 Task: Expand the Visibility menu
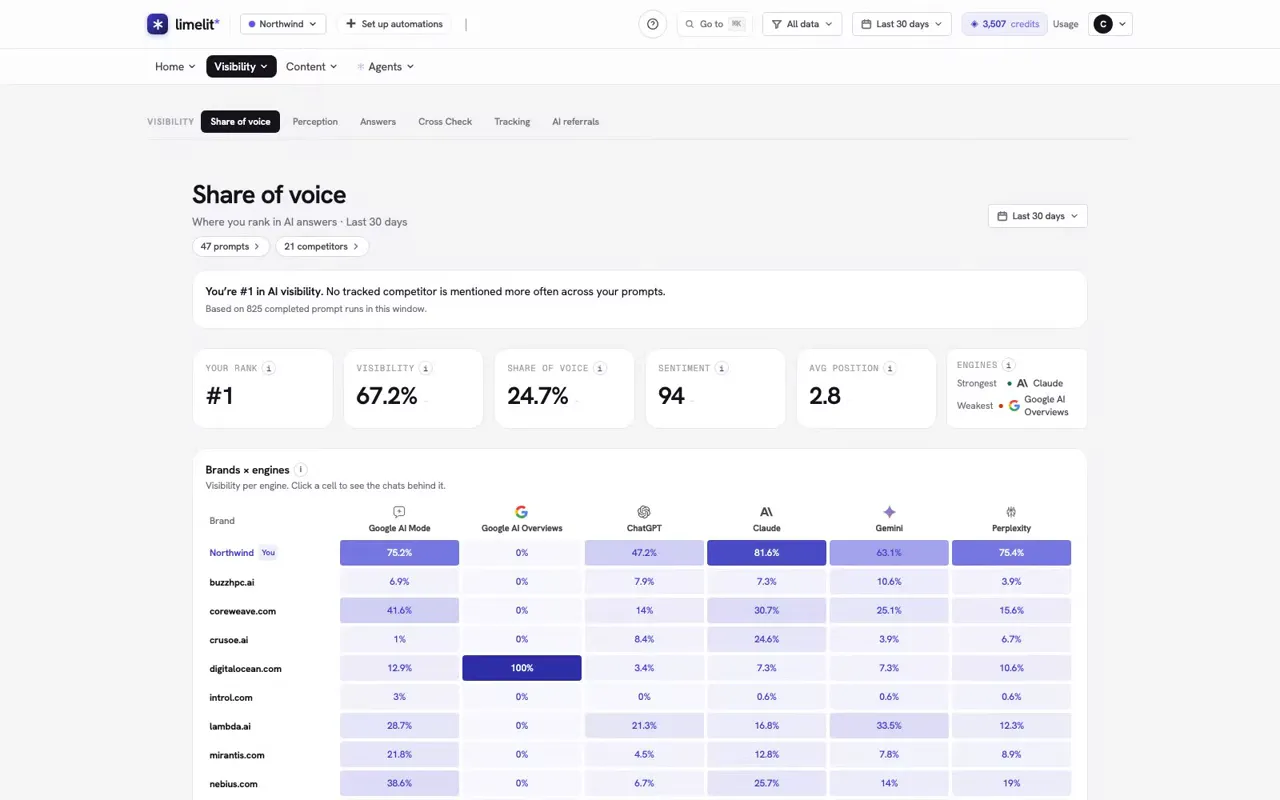pos(241,66)
